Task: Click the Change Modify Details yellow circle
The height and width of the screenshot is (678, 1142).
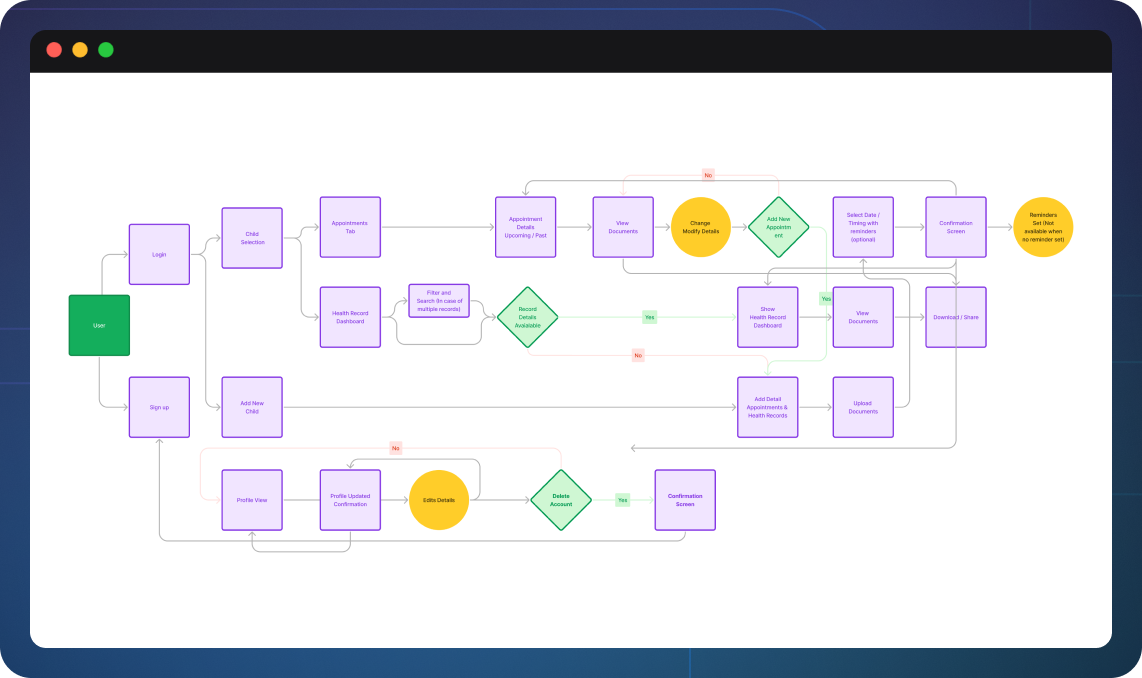Action: [x=700, y=227]
